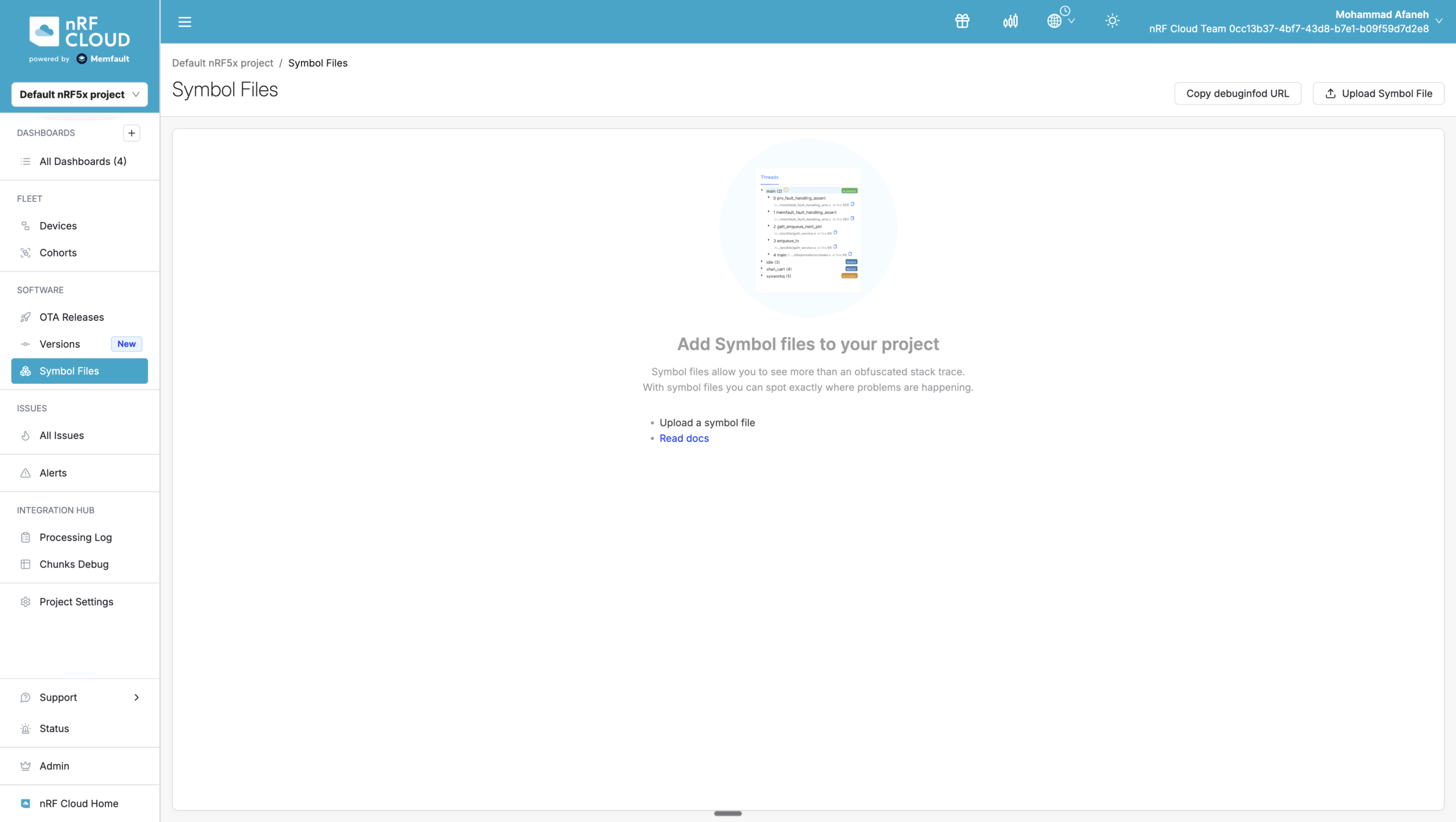Image resolution: width=1456 pixels, height=822 pixels.
Task: Expand the Mohammad Afaneh account menu
Action: [x=1438, y=21]
